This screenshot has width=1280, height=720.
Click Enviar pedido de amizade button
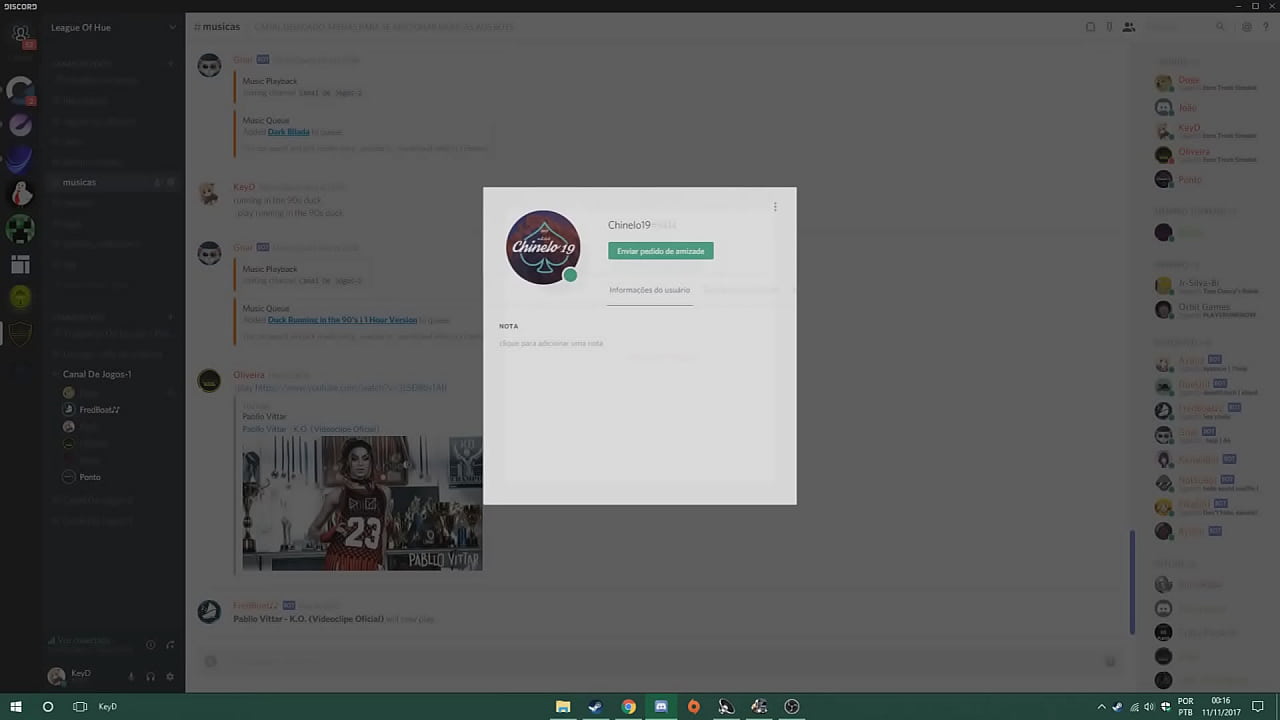[x=660, y=251]
